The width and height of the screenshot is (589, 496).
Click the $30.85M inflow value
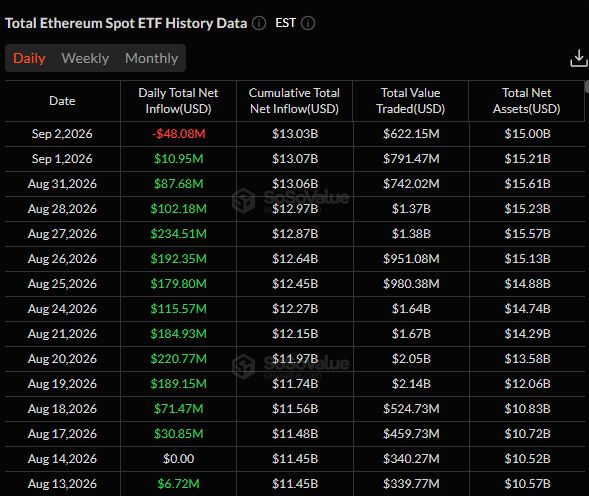178,434
